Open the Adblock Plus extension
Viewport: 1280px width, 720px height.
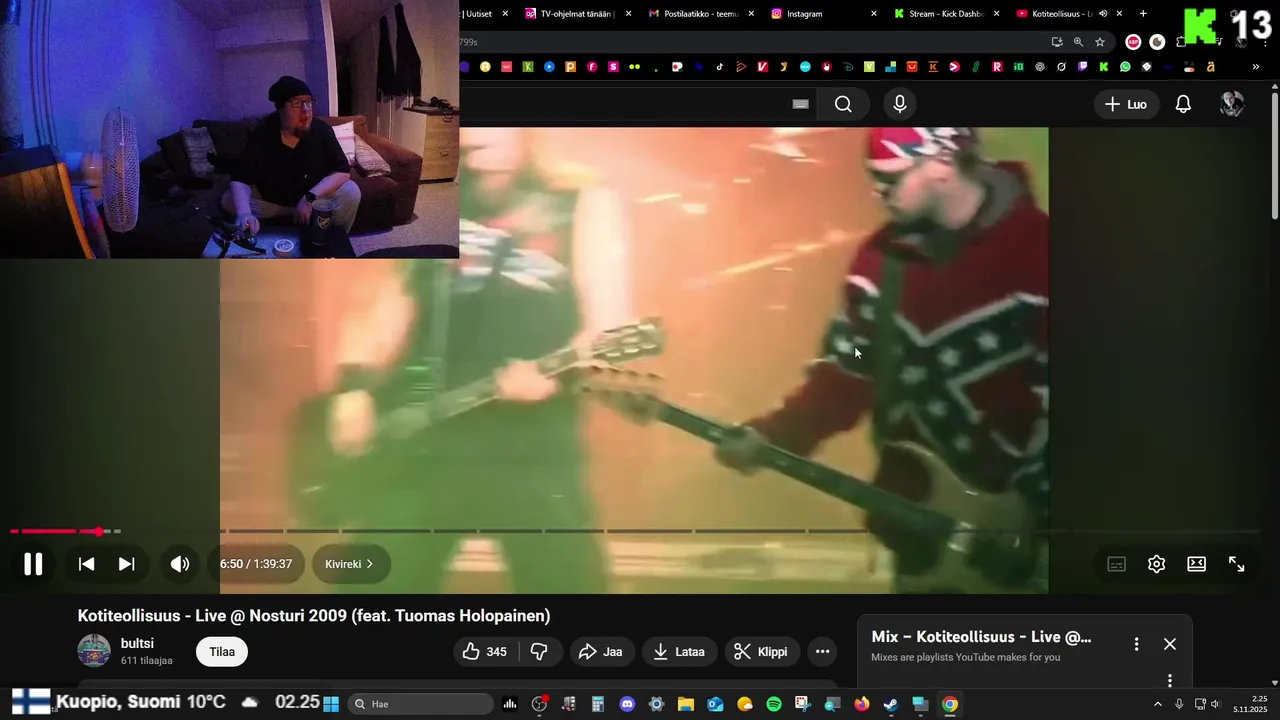pos(1133,42)
